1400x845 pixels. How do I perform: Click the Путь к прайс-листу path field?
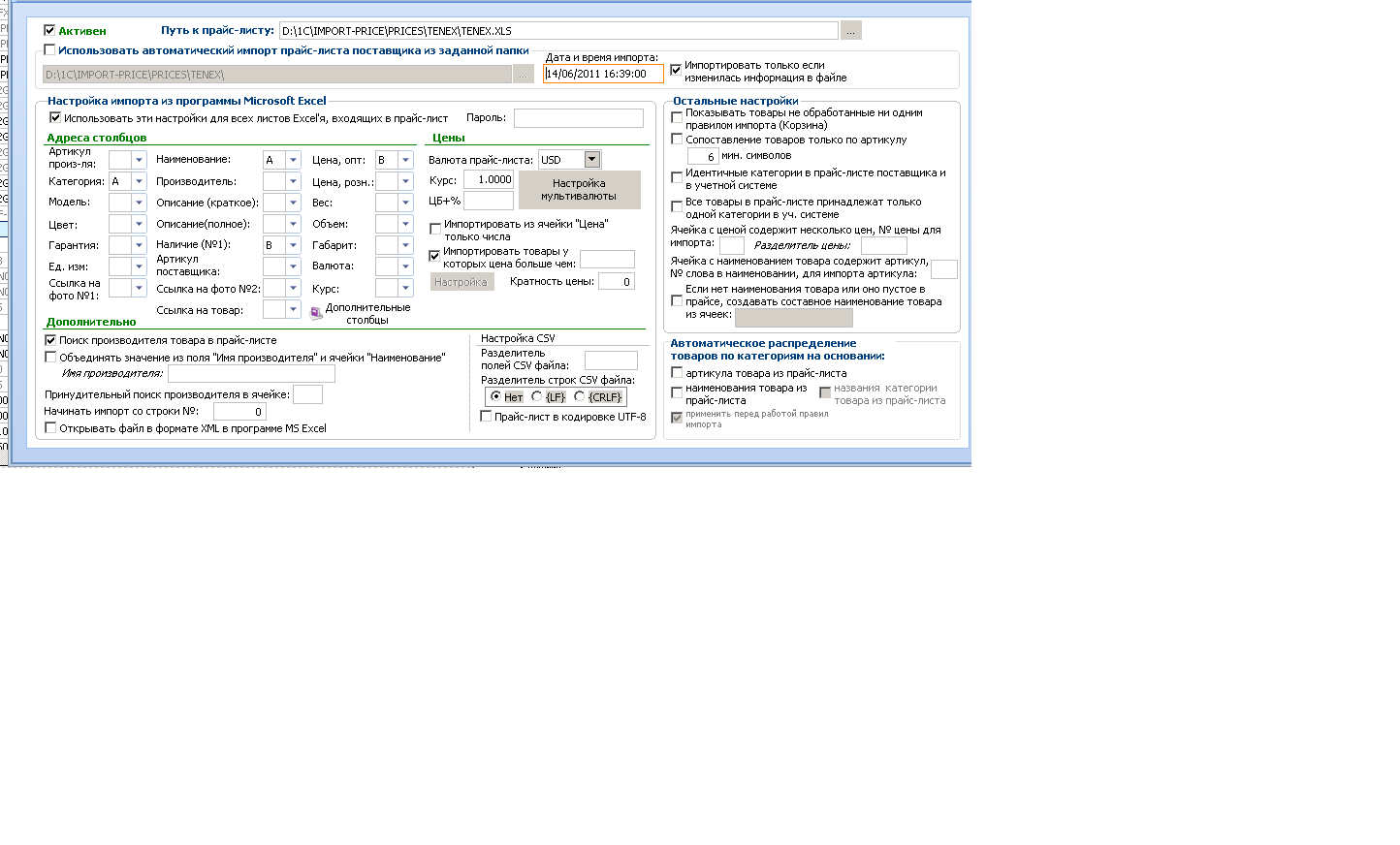click(x=558, y=31)
